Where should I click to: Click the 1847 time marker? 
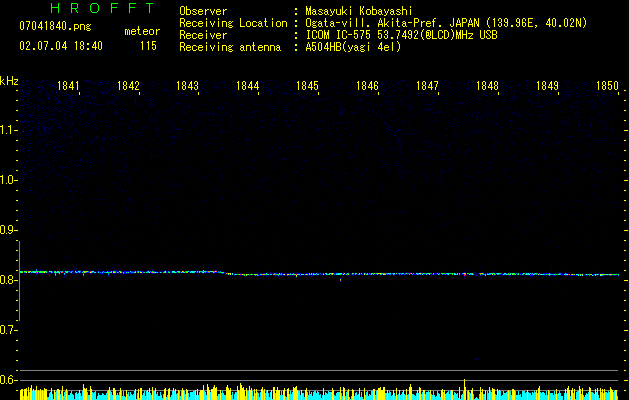click(x=427, y=86)
